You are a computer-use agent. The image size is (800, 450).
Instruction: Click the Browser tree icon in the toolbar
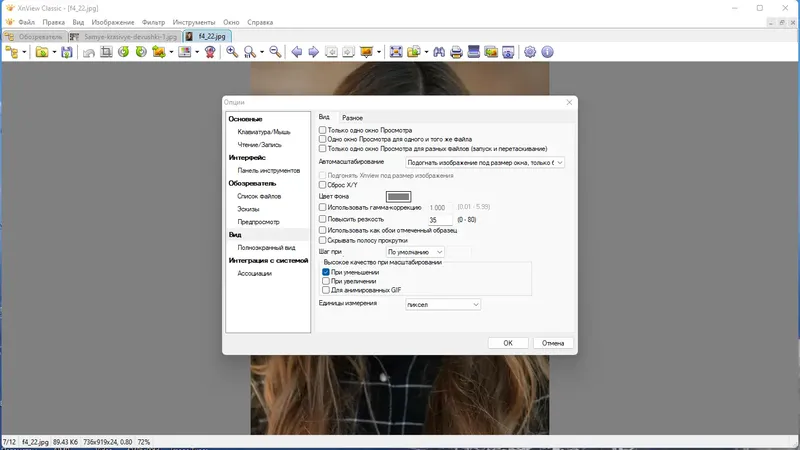tap(12, 52)
